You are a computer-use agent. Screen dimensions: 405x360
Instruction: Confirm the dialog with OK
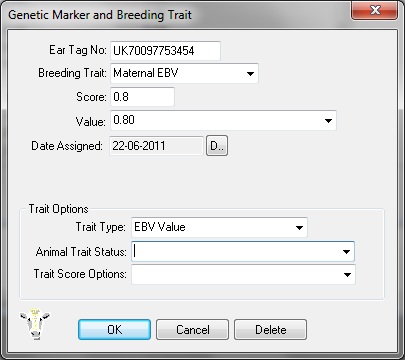[114, 330]
